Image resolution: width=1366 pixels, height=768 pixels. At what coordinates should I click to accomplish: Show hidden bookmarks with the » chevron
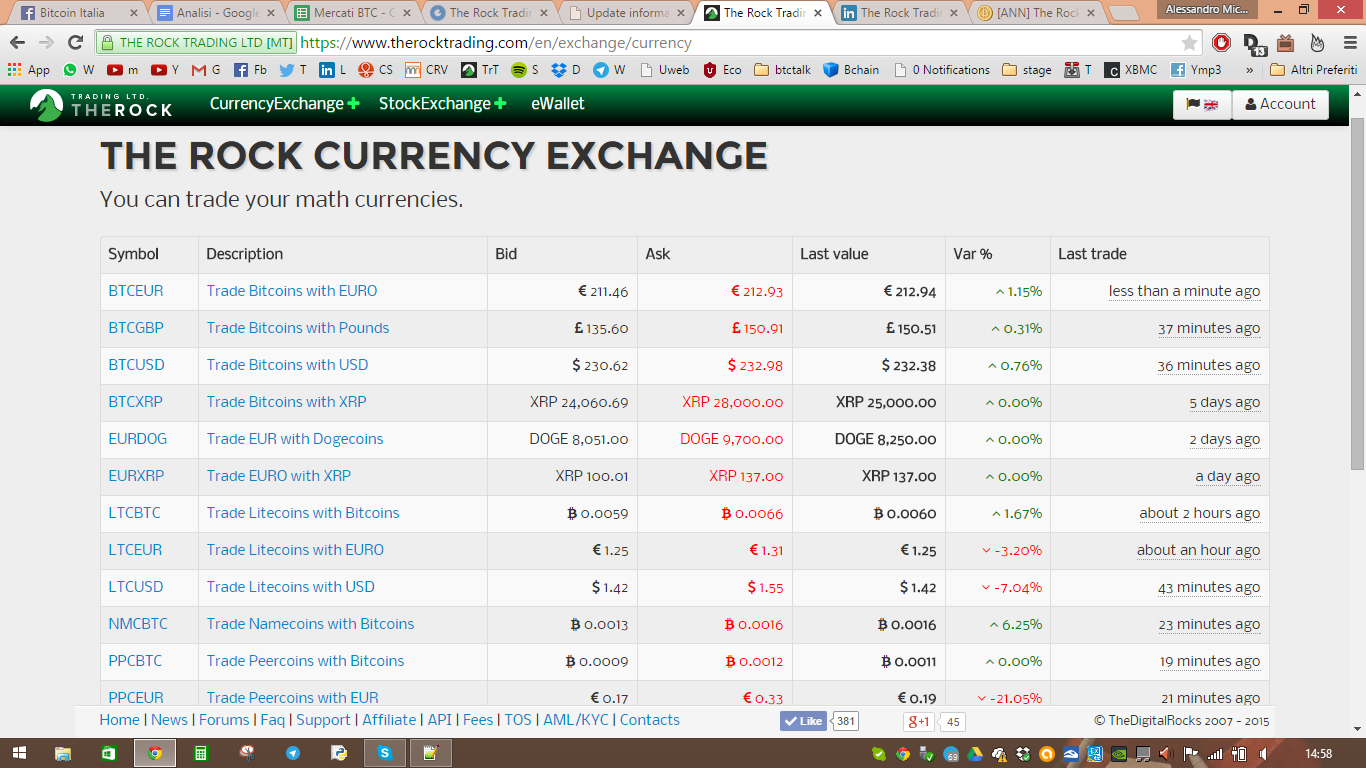pos(1249,70)
